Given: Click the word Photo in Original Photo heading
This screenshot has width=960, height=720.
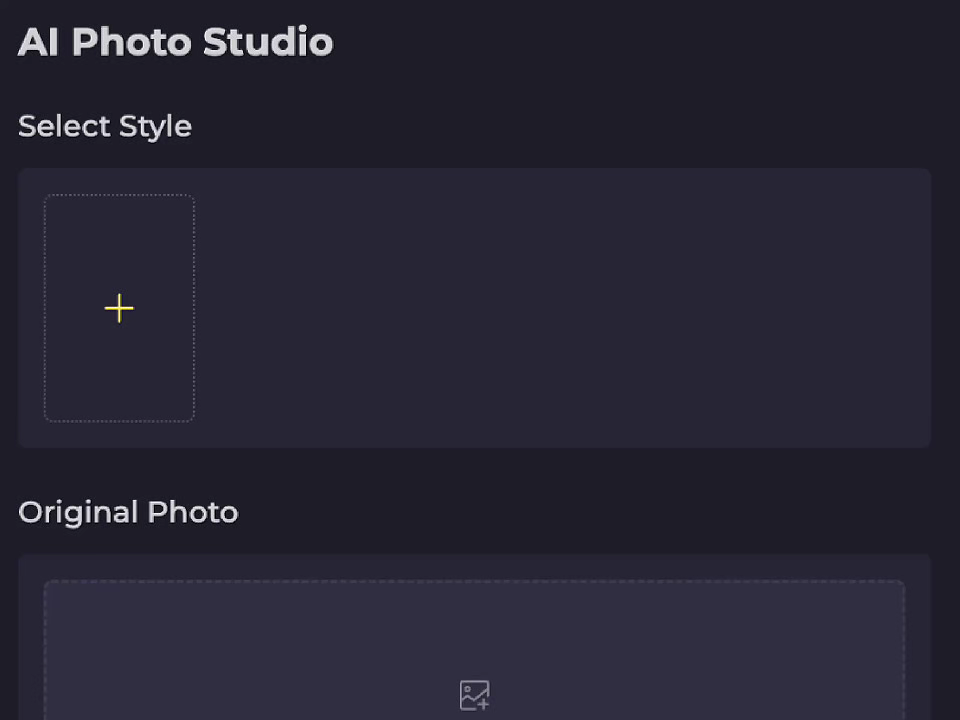Looking at the screenshot, I should coord(192,512).
